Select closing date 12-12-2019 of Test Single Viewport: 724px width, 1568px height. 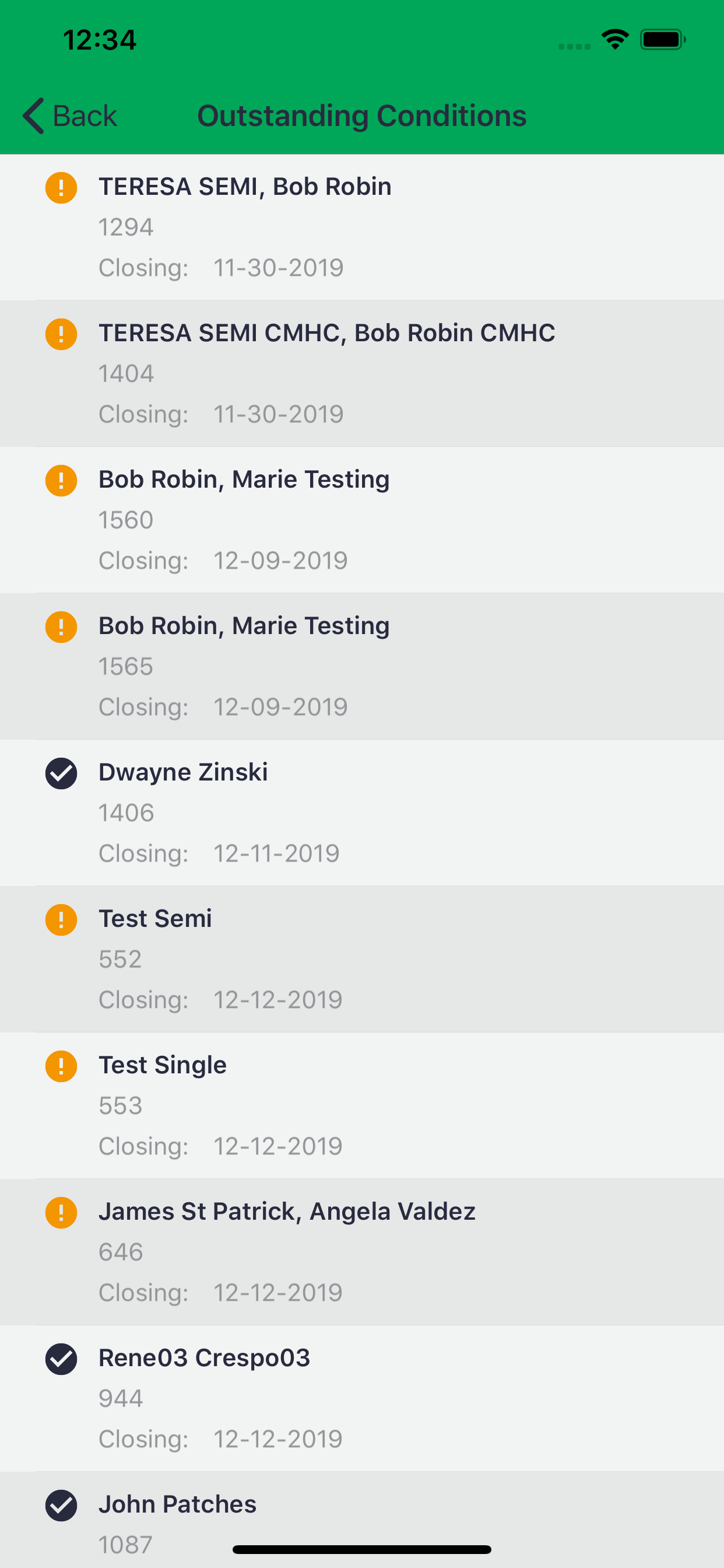[x=278, y=1146]
